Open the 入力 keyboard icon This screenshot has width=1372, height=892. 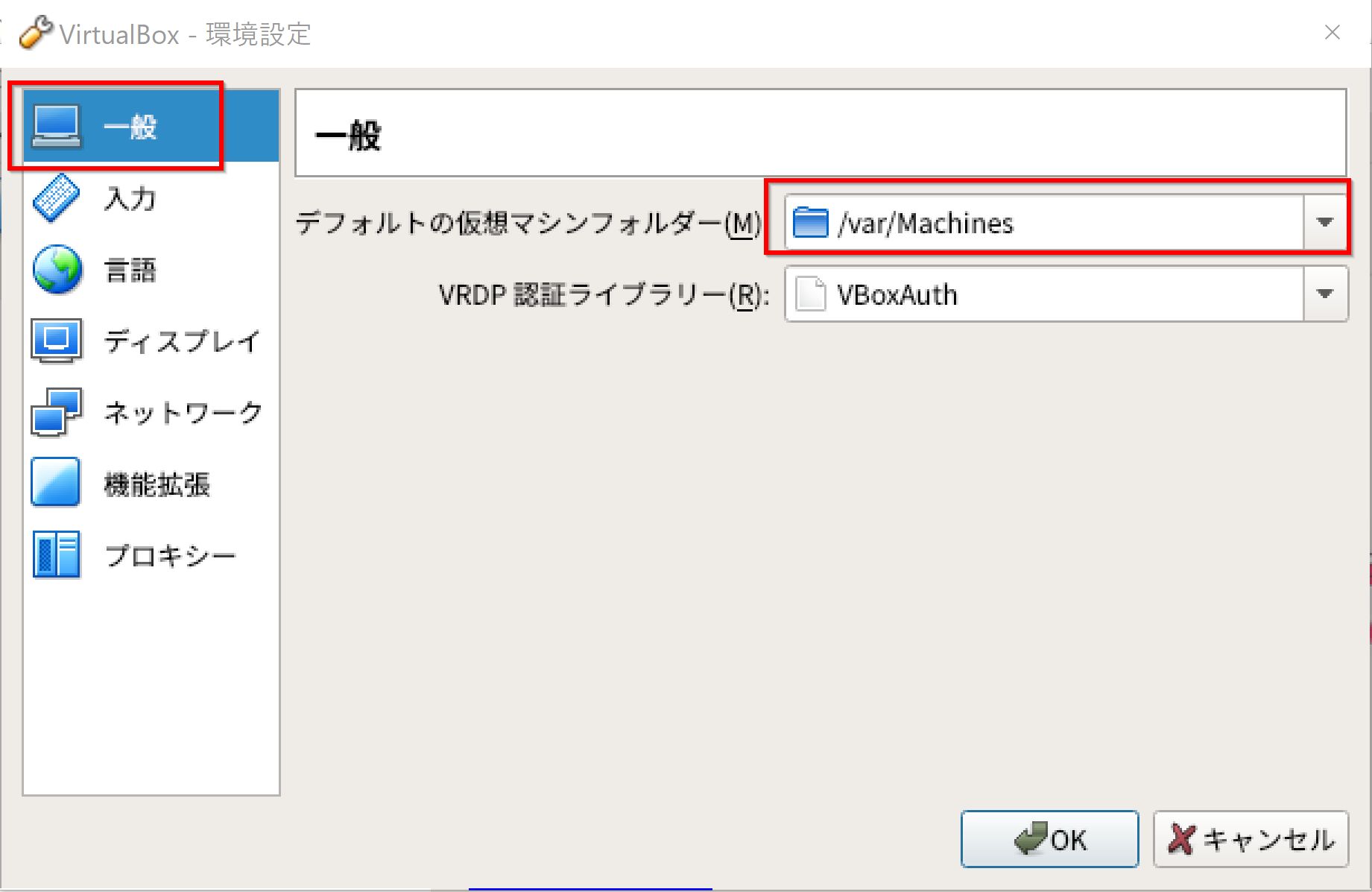(x=56, y=198)
